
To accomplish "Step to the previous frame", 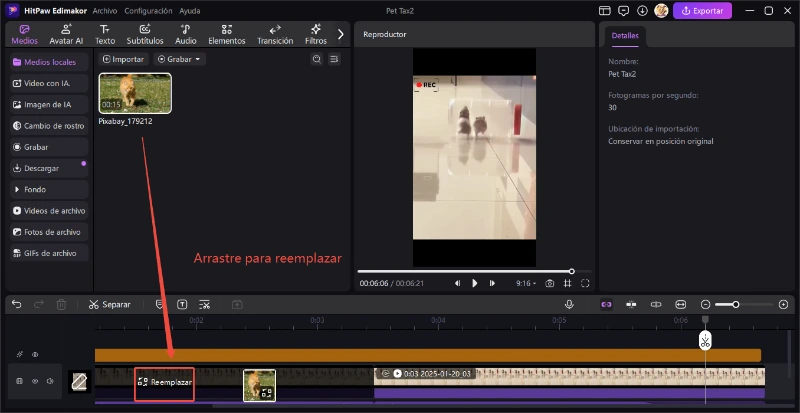I will point(458,283).
